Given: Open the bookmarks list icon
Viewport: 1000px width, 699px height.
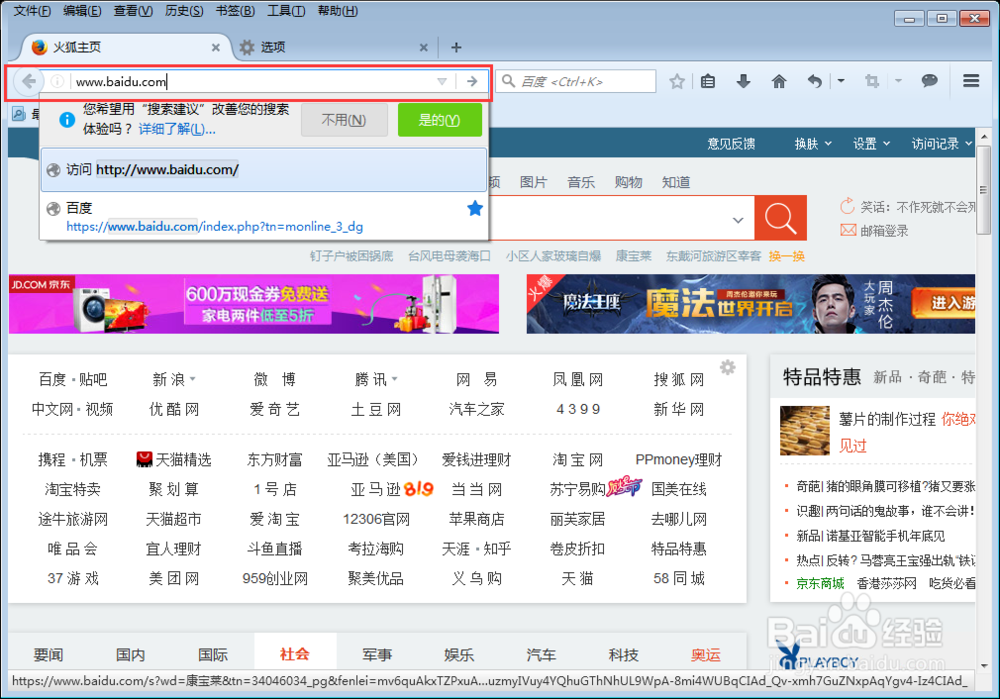Looking at the screenshot, I should (708, 82).
